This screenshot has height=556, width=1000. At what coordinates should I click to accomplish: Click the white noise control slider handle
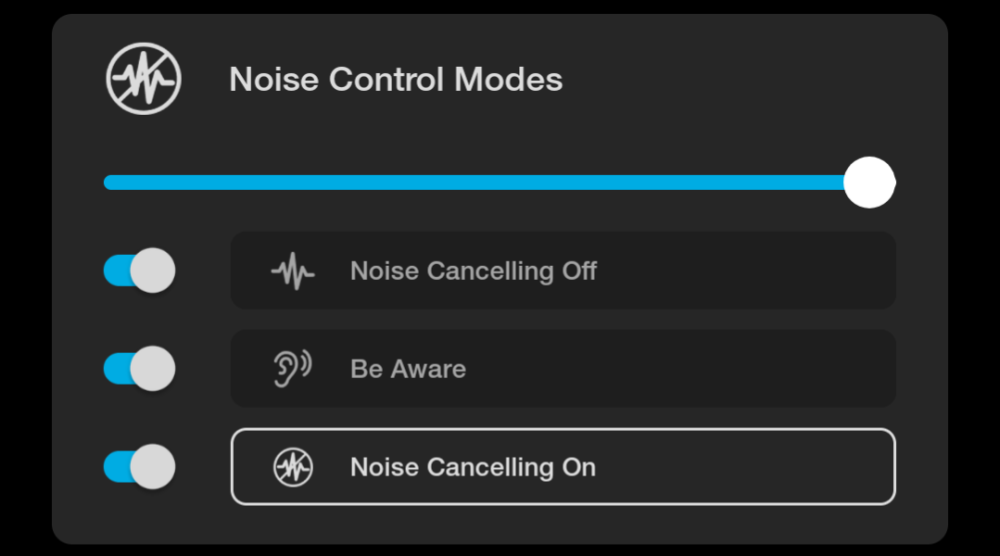point(869,182)
